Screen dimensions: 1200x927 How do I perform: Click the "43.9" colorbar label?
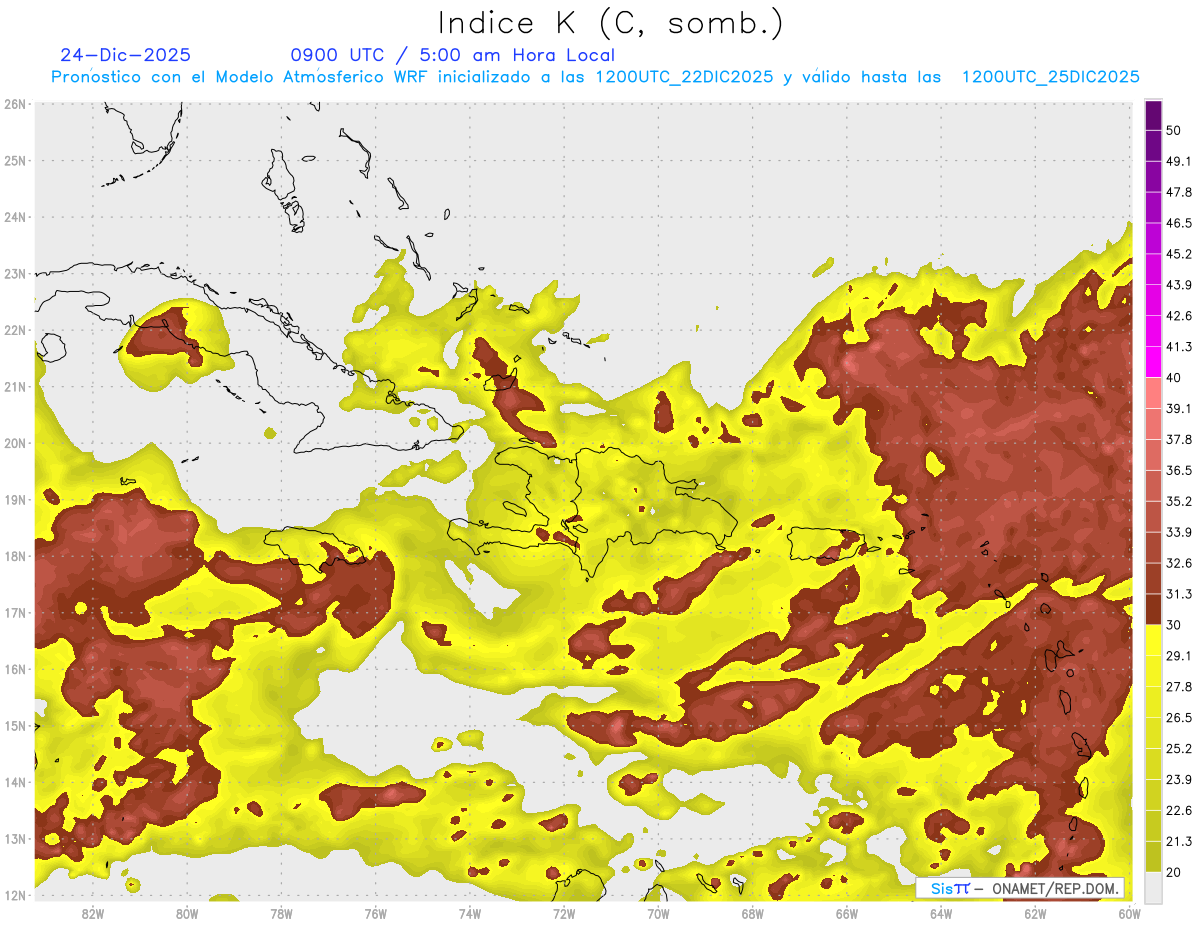(x=1179, y=285)
